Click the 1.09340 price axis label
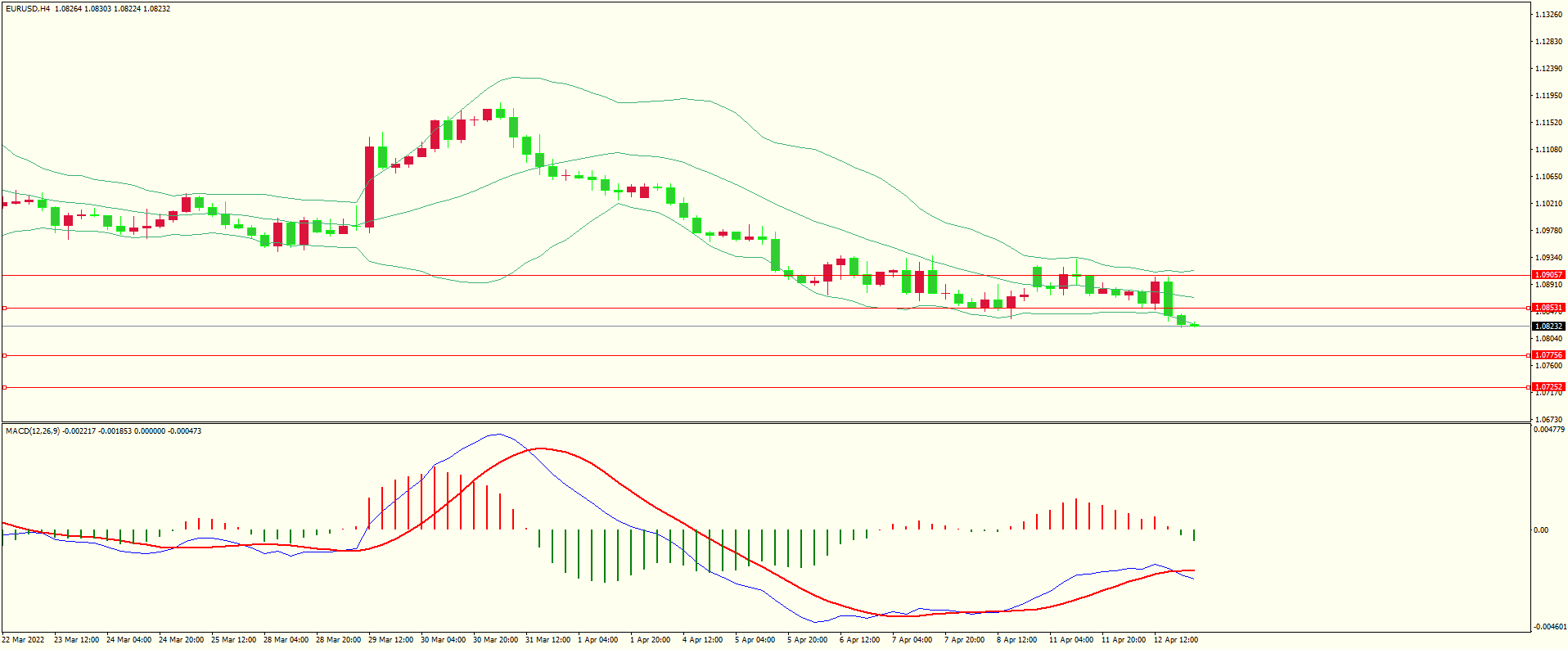The image size is (1568, 649). coord(1549,258)
